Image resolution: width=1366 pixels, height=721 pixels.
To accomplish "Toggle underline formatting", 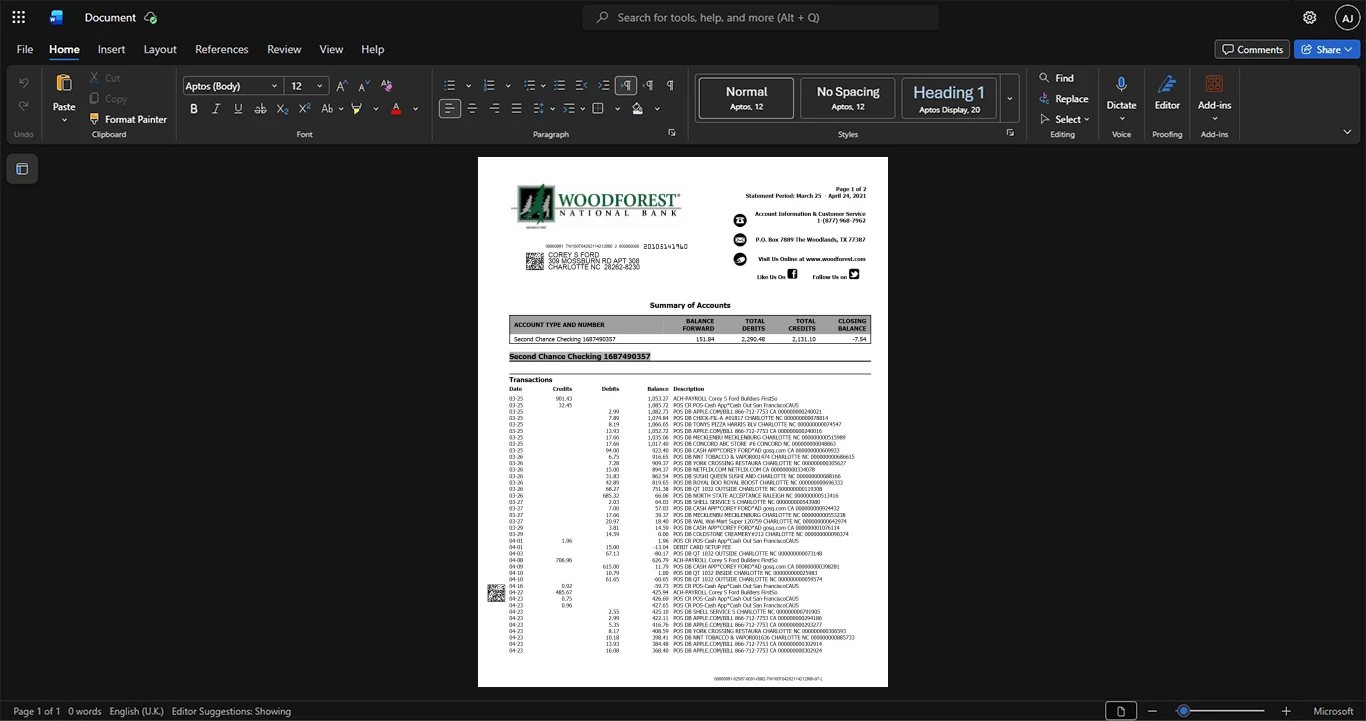I will click(x=238, y=108).
